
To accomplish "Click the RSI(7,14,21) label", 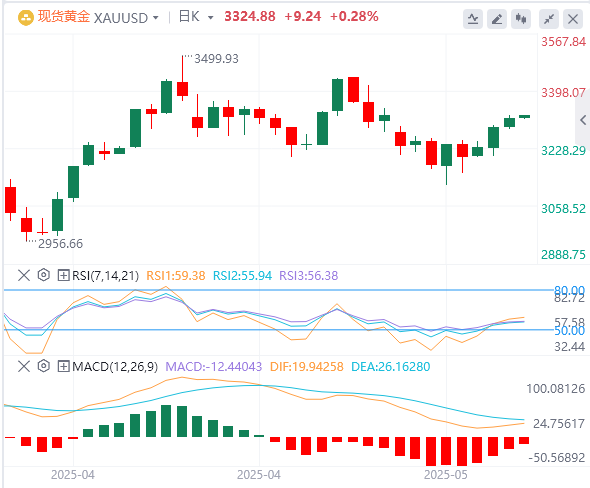I will (105, 276).
